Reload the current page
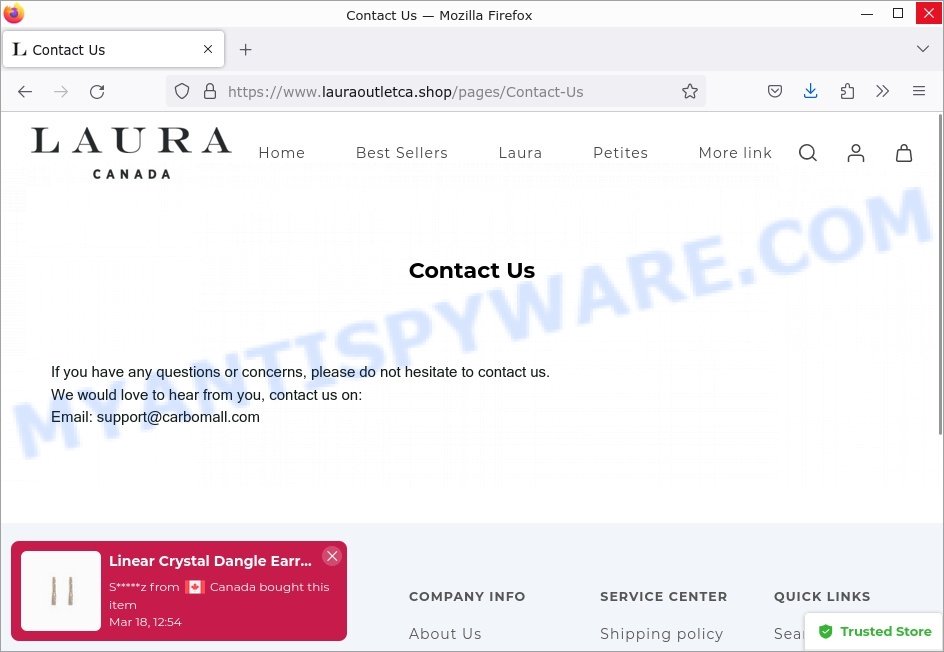 click(97, 92)
